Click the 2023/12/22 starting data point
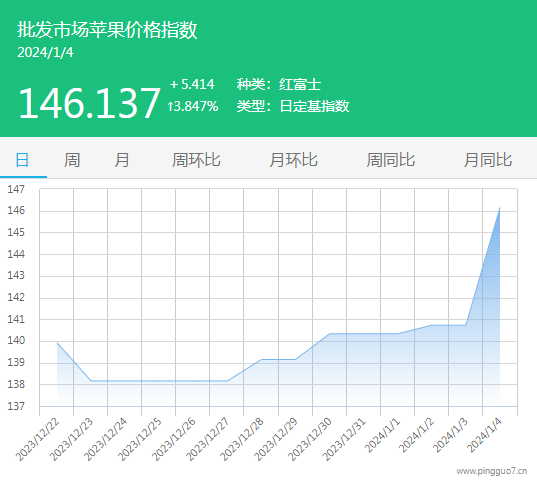The width and height of the screenshot is (537, 483). click(x=57, y=343)
